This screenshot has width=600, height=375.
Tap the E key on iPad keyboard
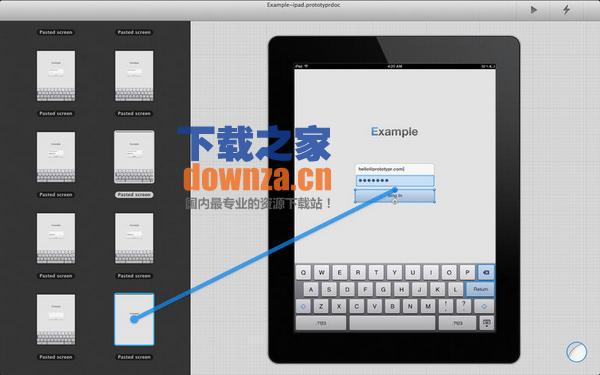[339, 272]
